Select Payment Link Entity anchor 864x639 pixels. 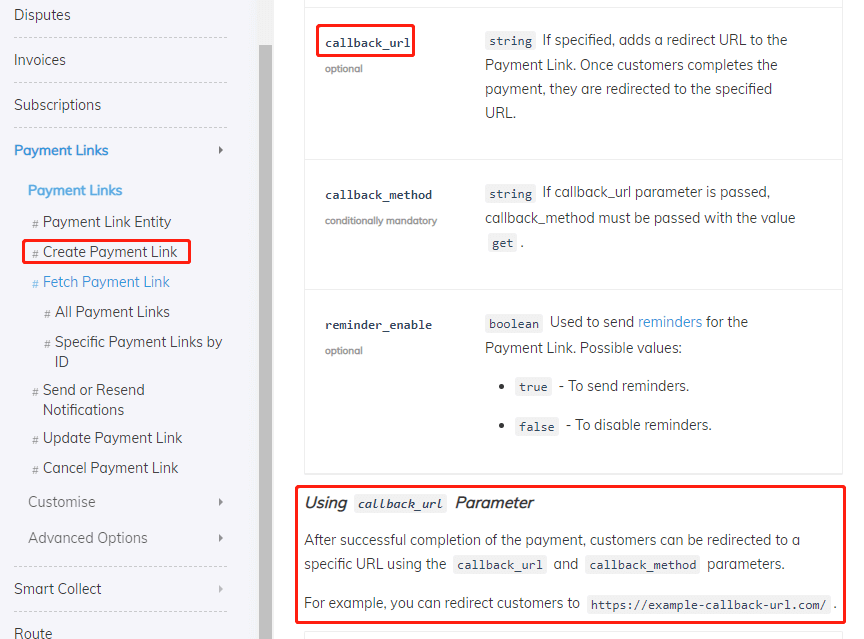click(106, 222)
